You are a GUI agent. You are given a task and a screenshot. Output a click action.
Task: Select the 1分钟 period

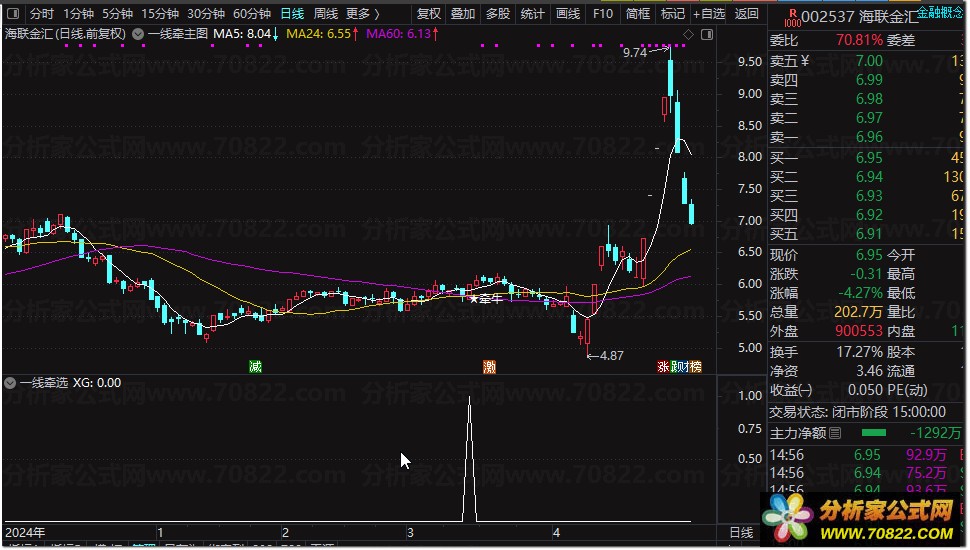pyautogui.click(x=79, y=14)
